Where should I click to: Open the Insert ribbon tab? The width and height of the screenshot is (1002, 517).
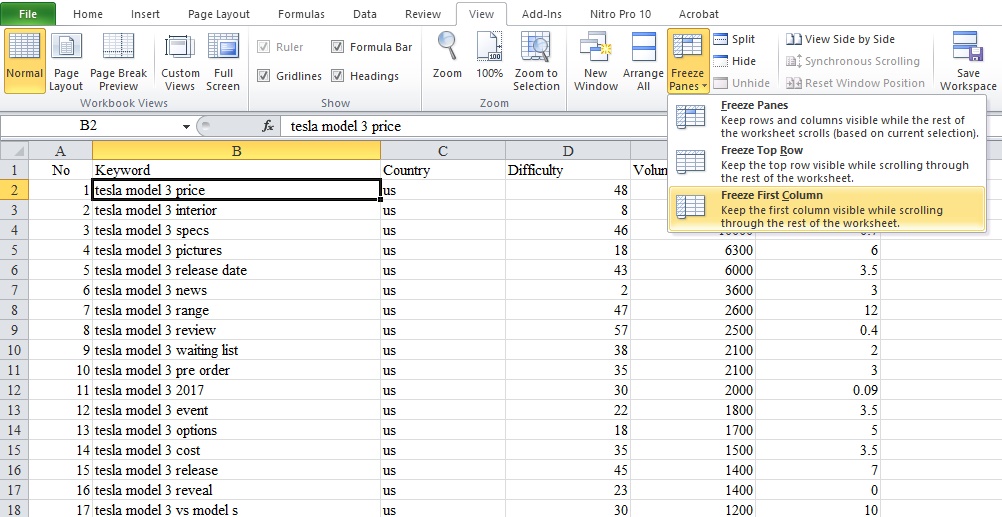coord(146,13)
